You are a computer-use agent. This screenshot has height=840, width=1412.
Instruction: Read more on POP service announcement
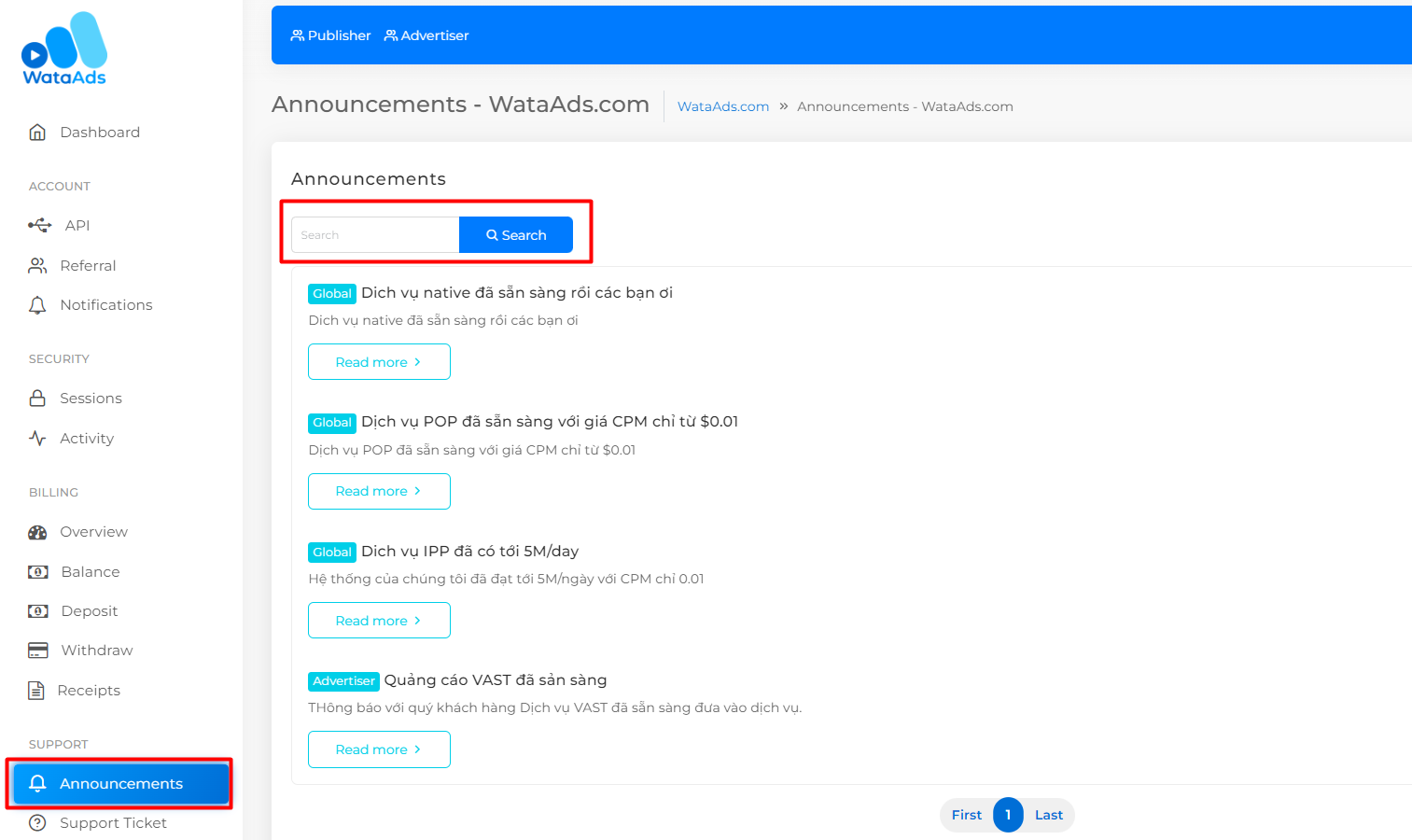coord(379,491)
